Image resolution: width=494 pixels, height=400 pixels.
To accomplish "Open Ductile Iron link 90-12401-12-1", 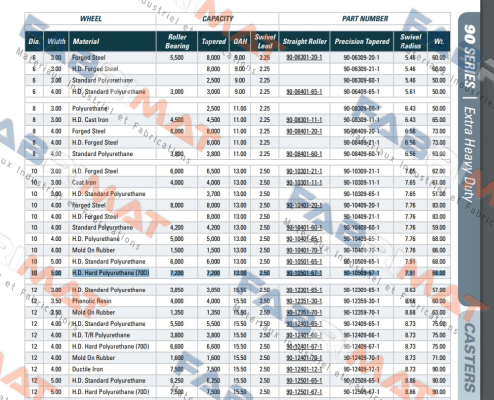I will (304, 369).
